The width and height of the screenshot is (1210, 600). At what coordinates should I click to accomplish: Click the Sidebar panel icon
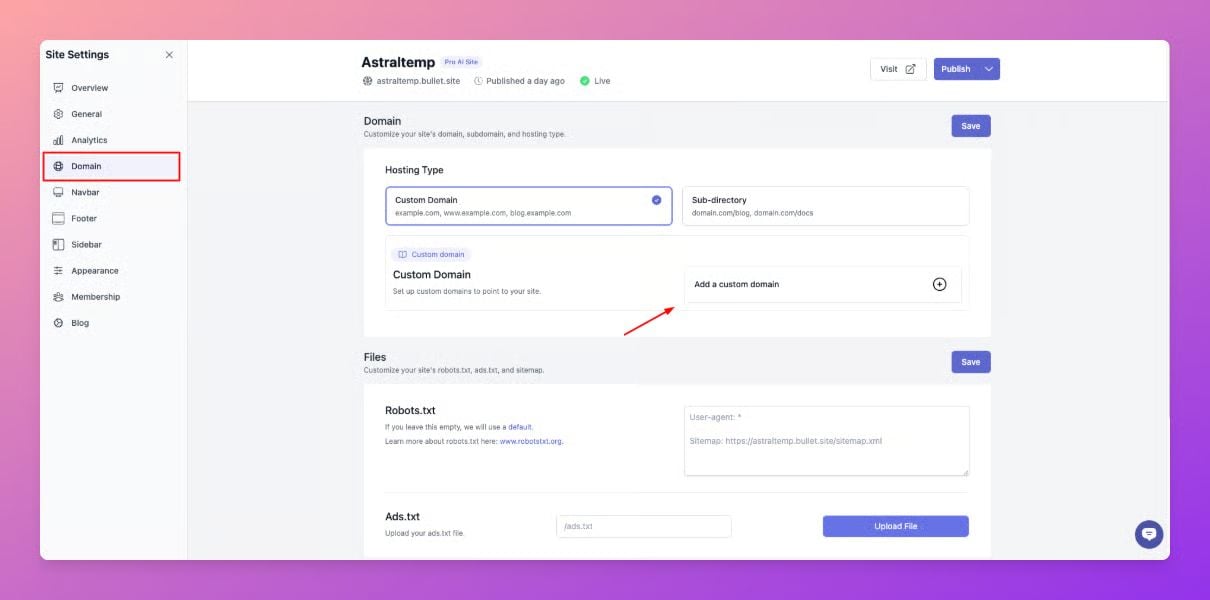pos(58,244)
